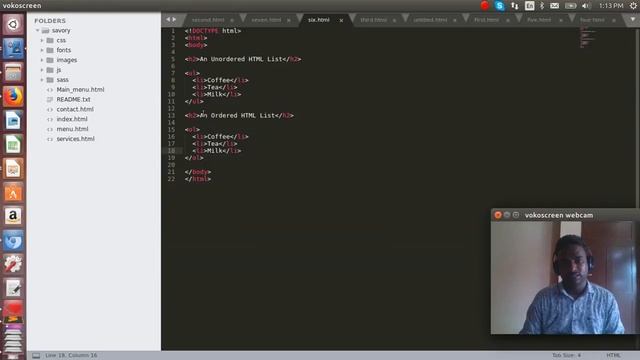Open the Chromium browser dock icon
The width and height of the screenshot is (640, 360).
pyautogui.click(x=13, y=240)
